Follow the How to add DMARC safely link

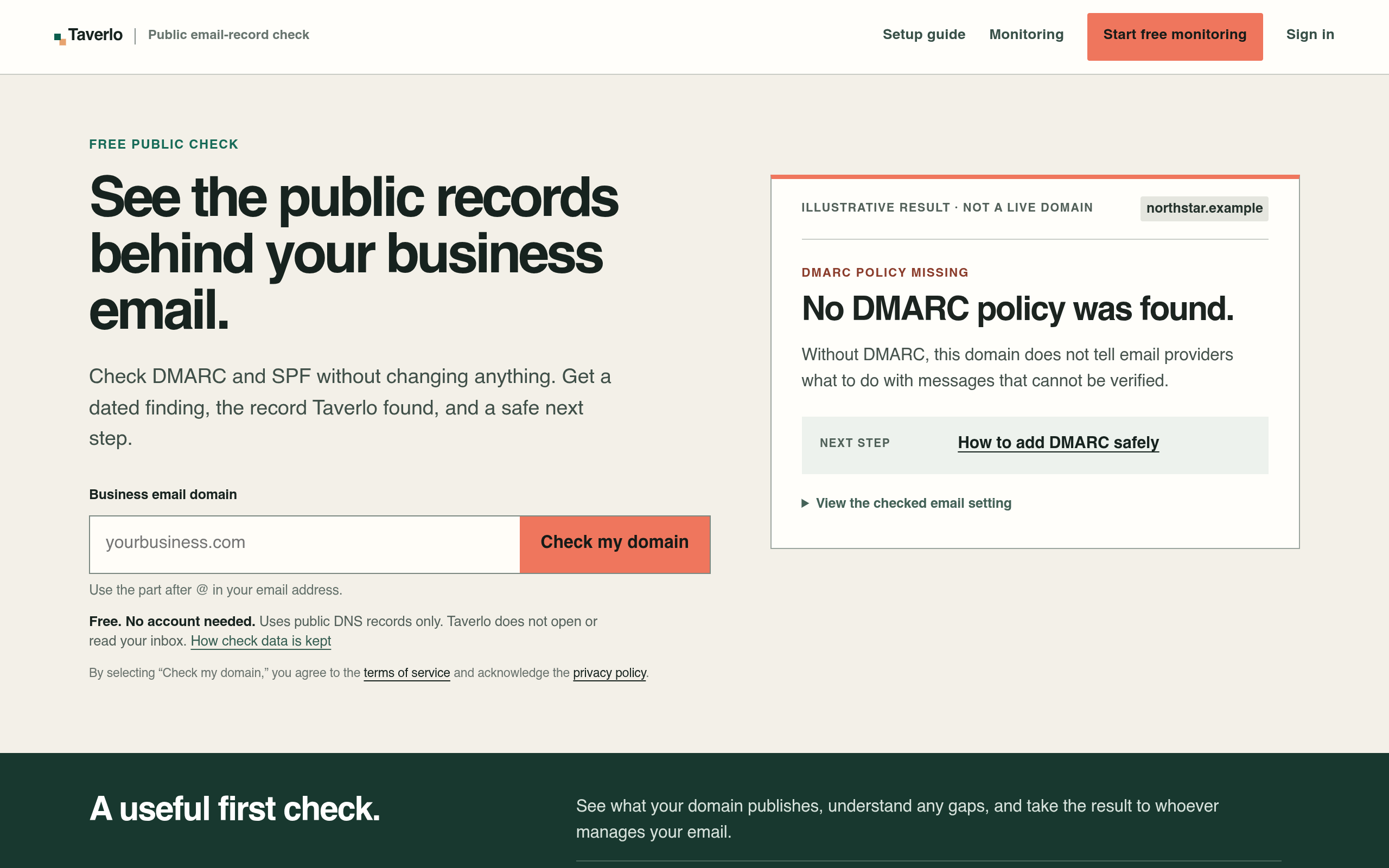click(1058, 443)
